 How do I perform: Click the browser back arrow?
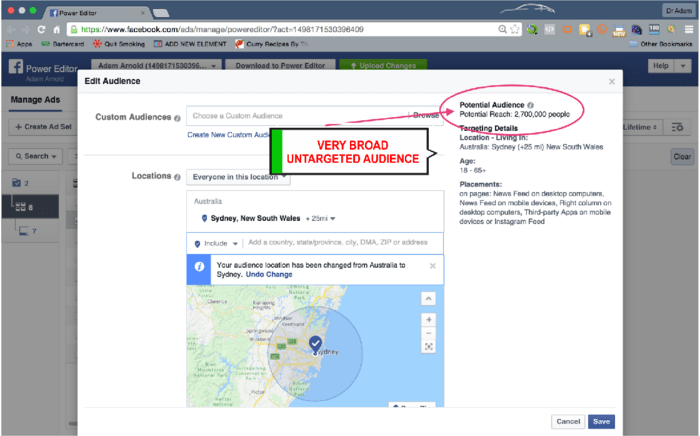(x=12, y=29)
